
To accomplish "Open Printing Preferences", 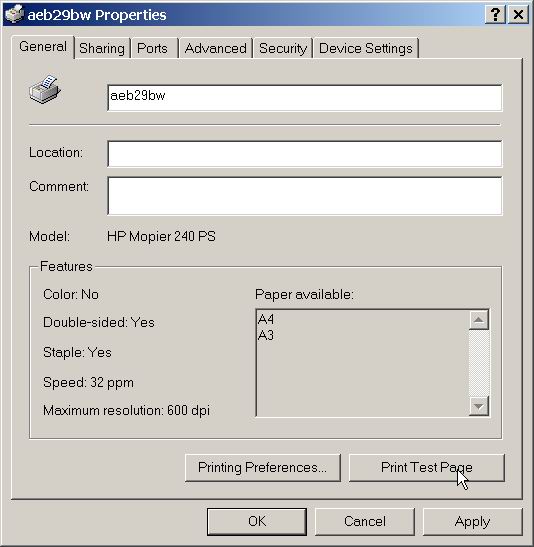I will (x=263, y=467).
